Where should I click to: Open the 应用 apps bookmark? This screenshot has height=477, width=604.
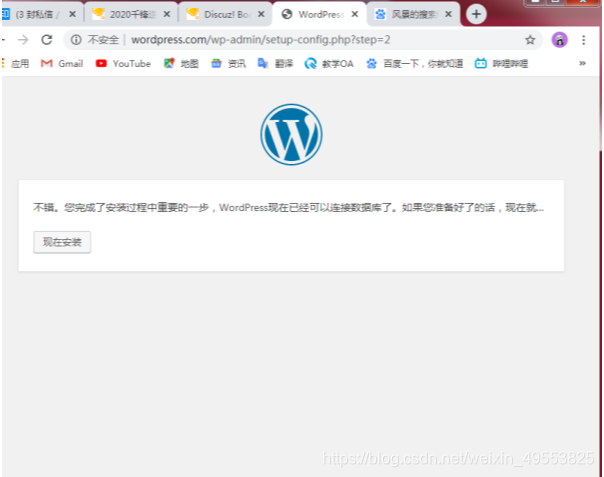tap(15, 64)
